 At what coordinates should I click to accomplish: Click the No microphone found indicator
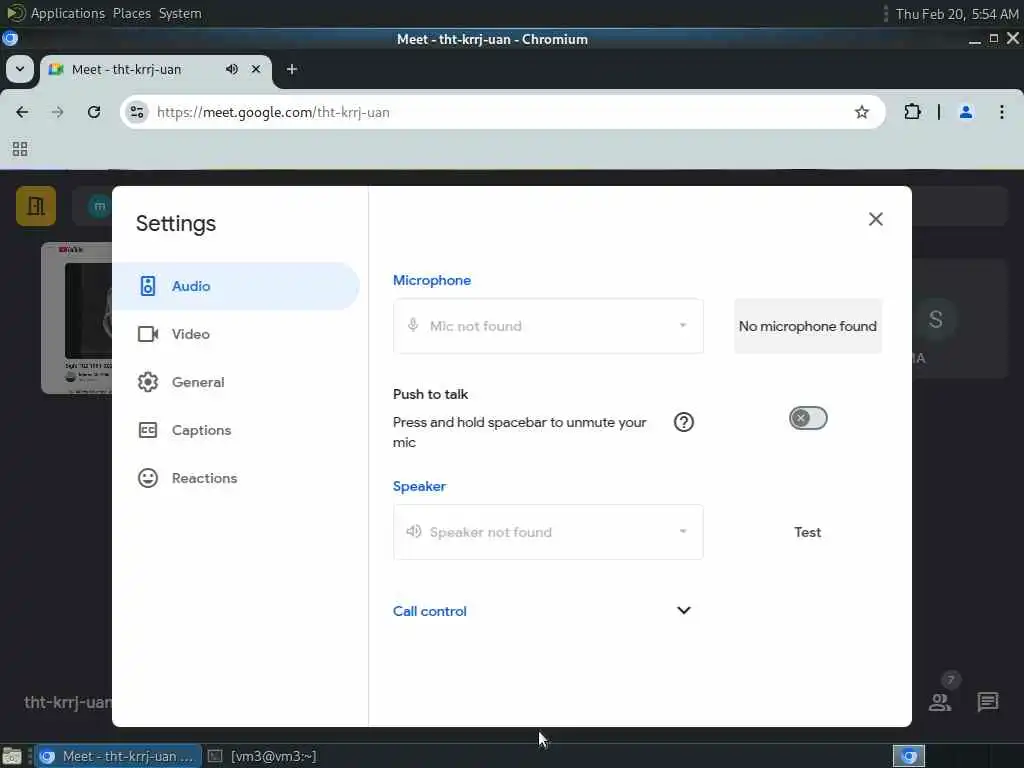(x=808, y=326)
